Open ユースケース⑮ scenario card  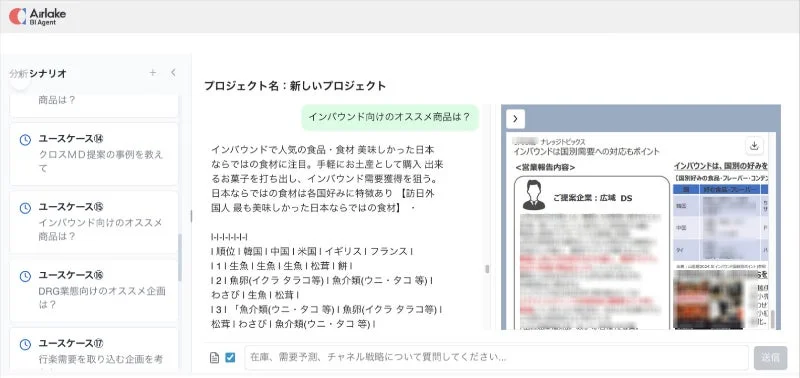click(x=94, y=222)
